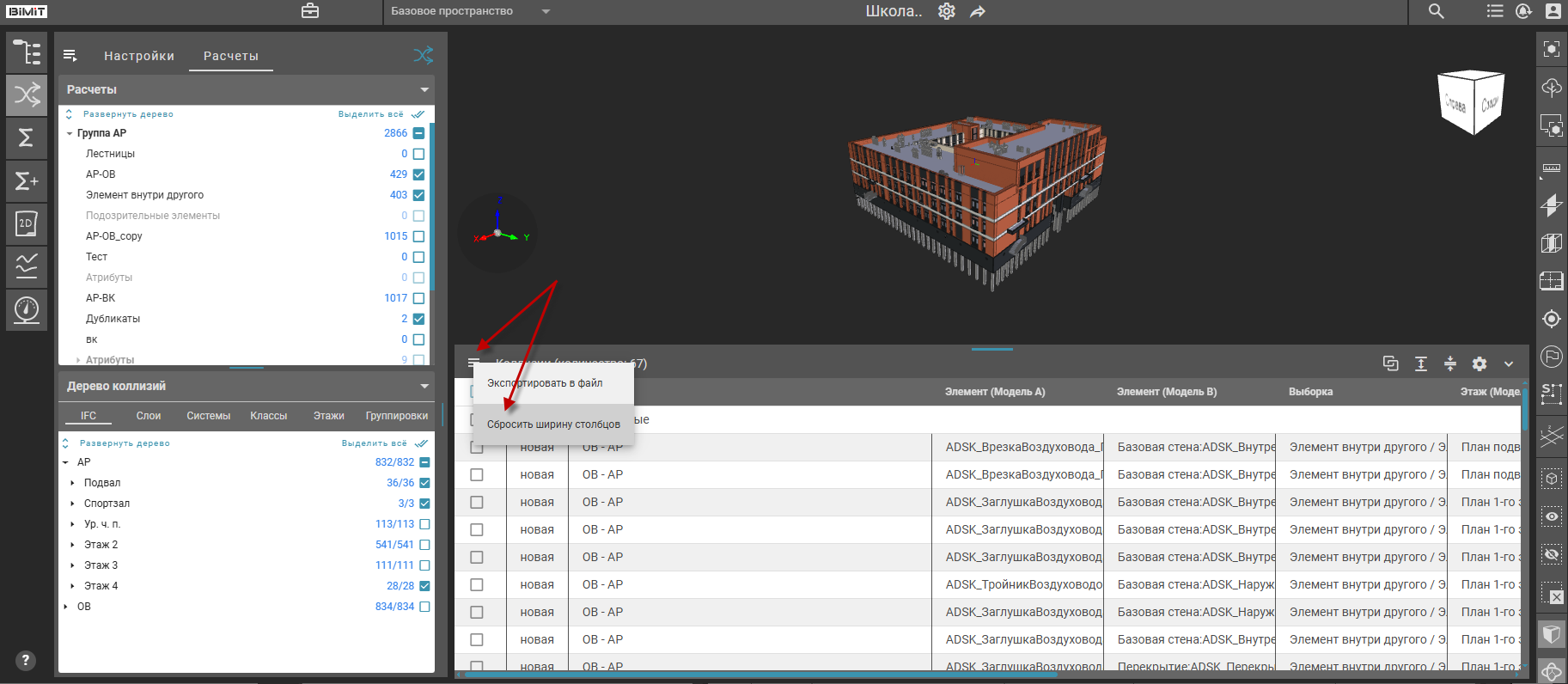
Task: Click Развернуть дерево in Расчеты panel
Action: click(127, 114)
